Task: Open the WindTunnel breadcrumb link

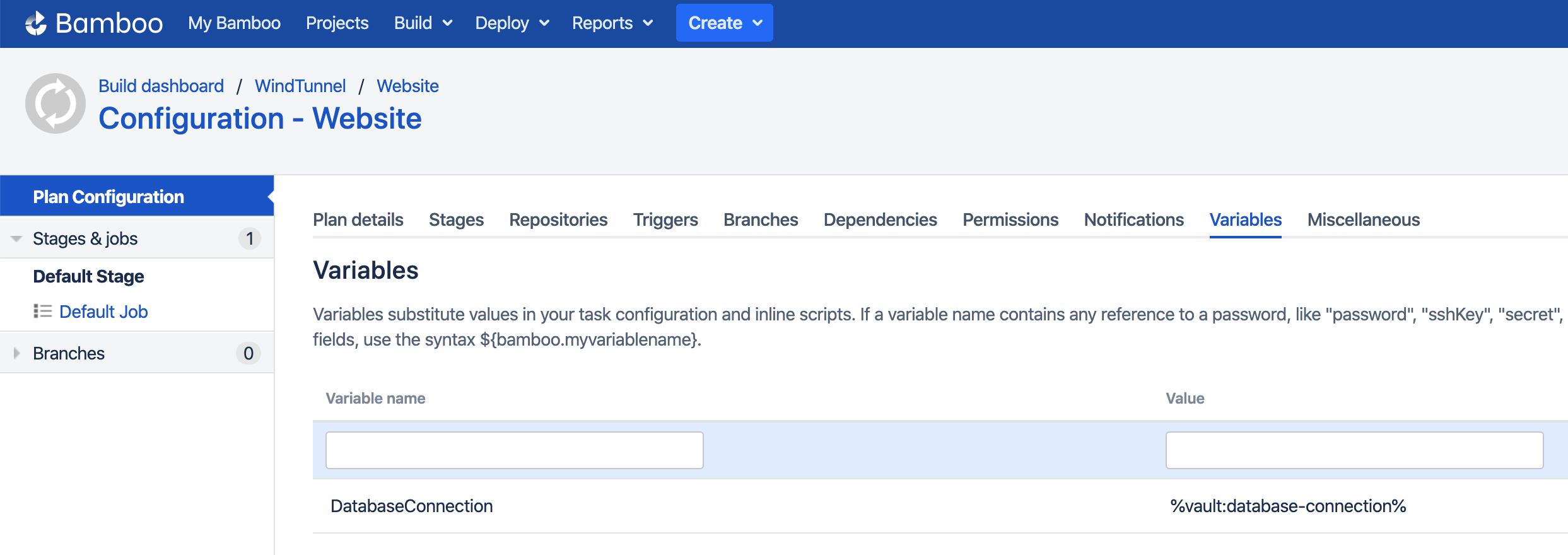Action: point(300,86)
